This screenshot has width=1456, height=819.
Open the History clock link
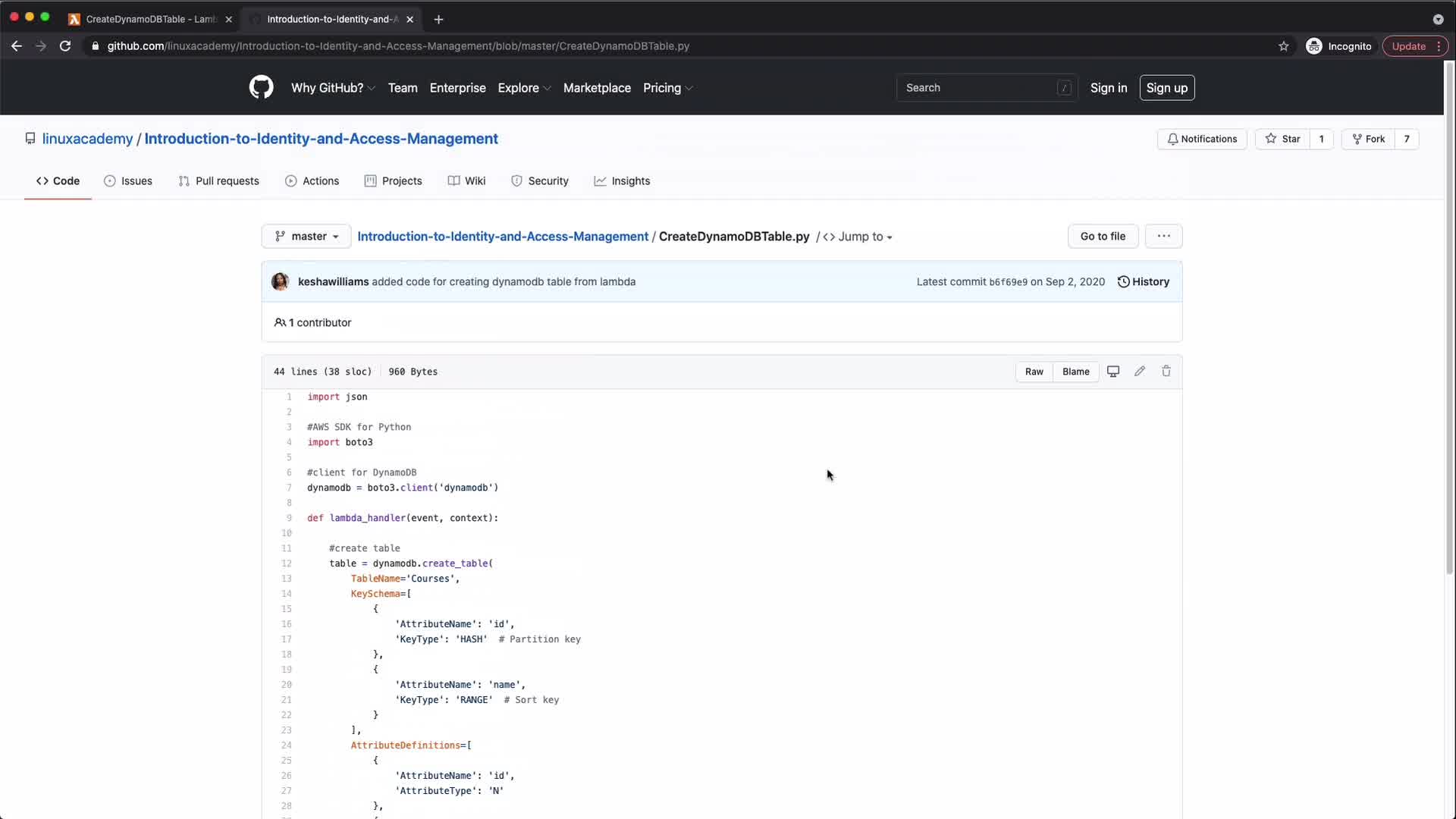1143,281
